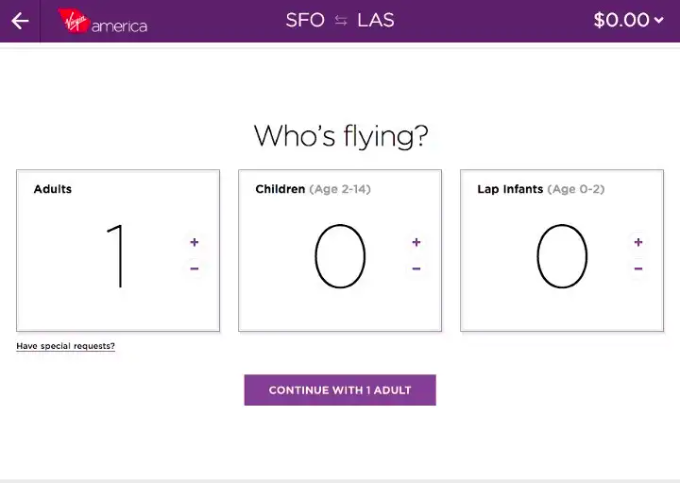Add a lap infant with plus
The width and height of the screenshot is (680, 483).
pyautogui.click(x=637, y=242)
